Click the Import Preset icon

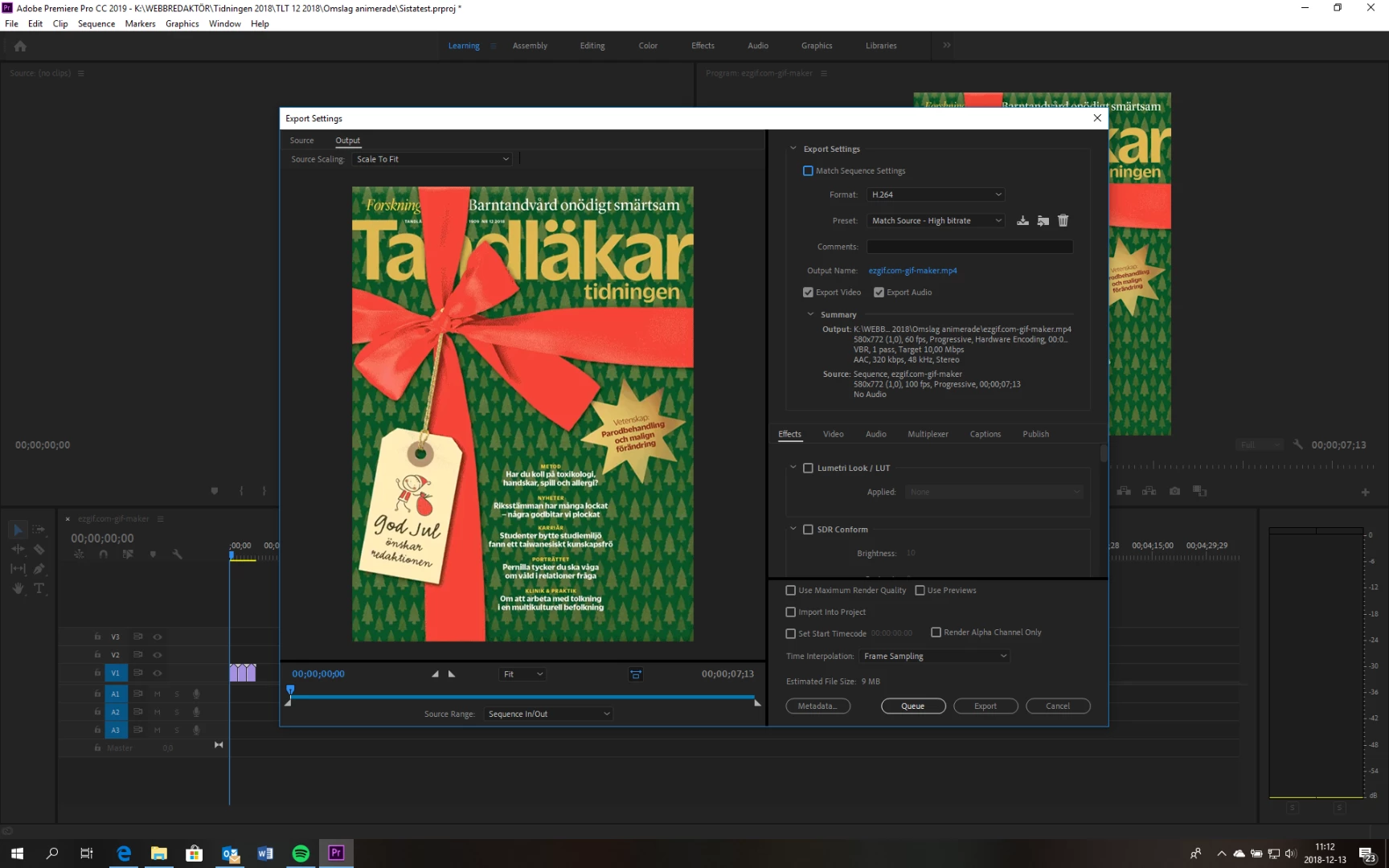point(1043,220)
